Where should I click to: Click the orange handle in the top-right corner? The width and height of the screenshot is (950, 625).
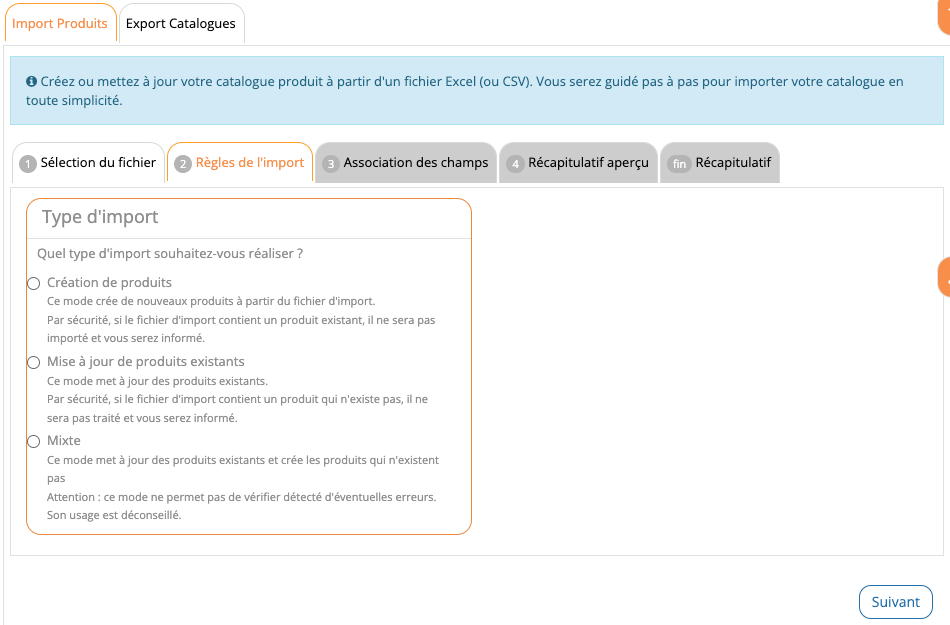[x=944, y=8]
